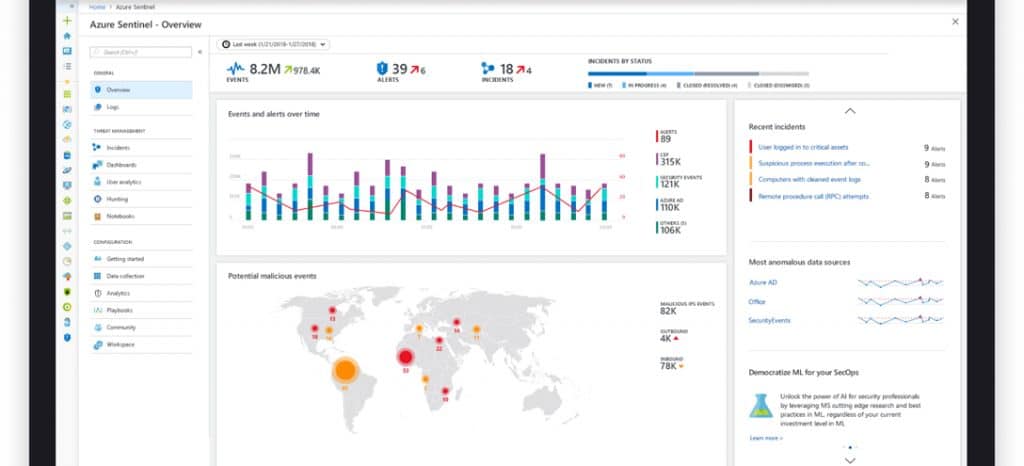Click the Dashboards icon in sidebar
Viewport: 1024px width, 466px height.
pos(97,165)
